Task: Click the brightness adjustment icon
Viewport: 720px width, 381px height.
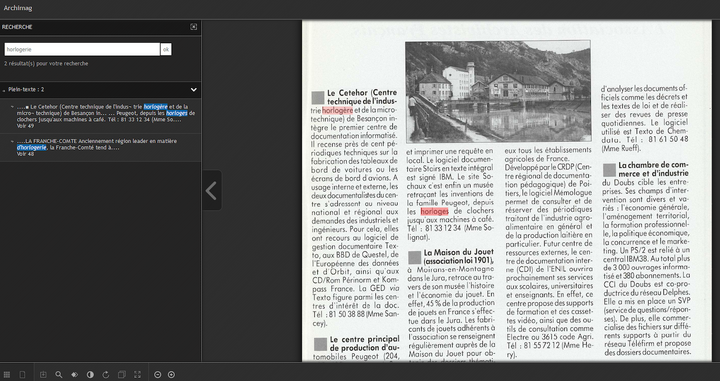Action: click(x=74, y=375)
